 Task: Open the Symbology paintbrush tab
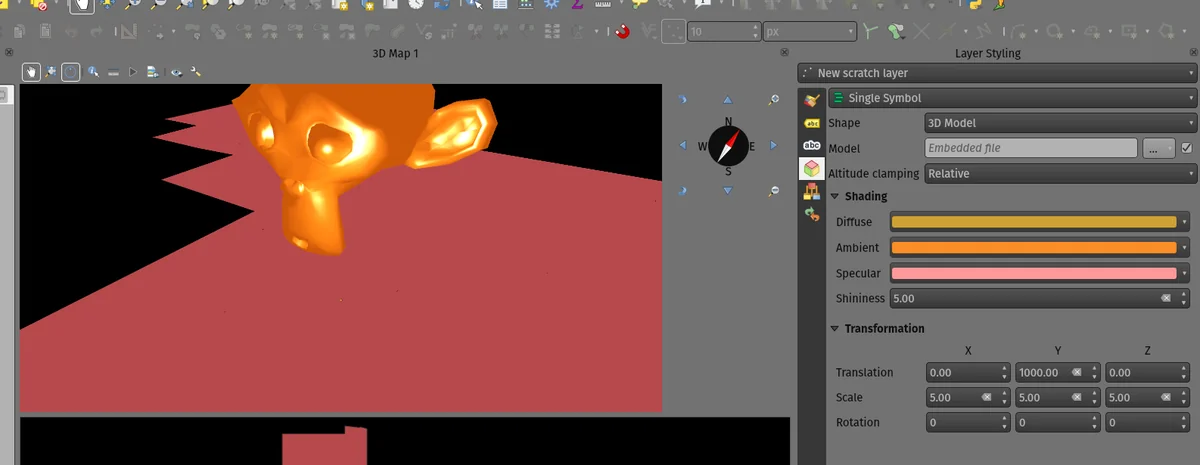(x=812, y=98)
